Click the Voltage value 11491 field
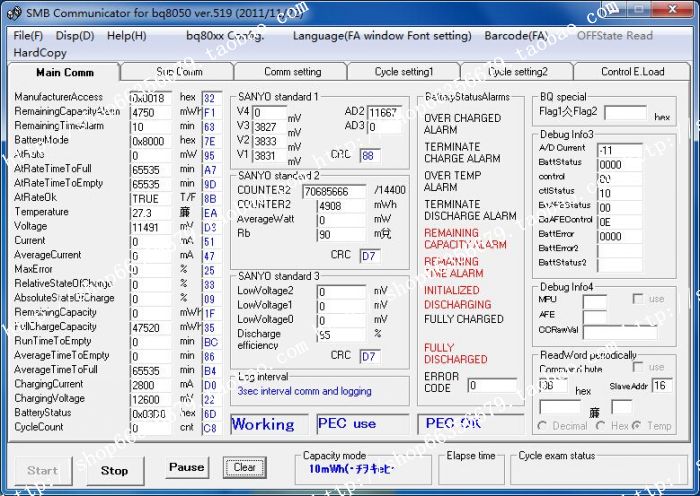700x496 pixels. coord(151,227)
